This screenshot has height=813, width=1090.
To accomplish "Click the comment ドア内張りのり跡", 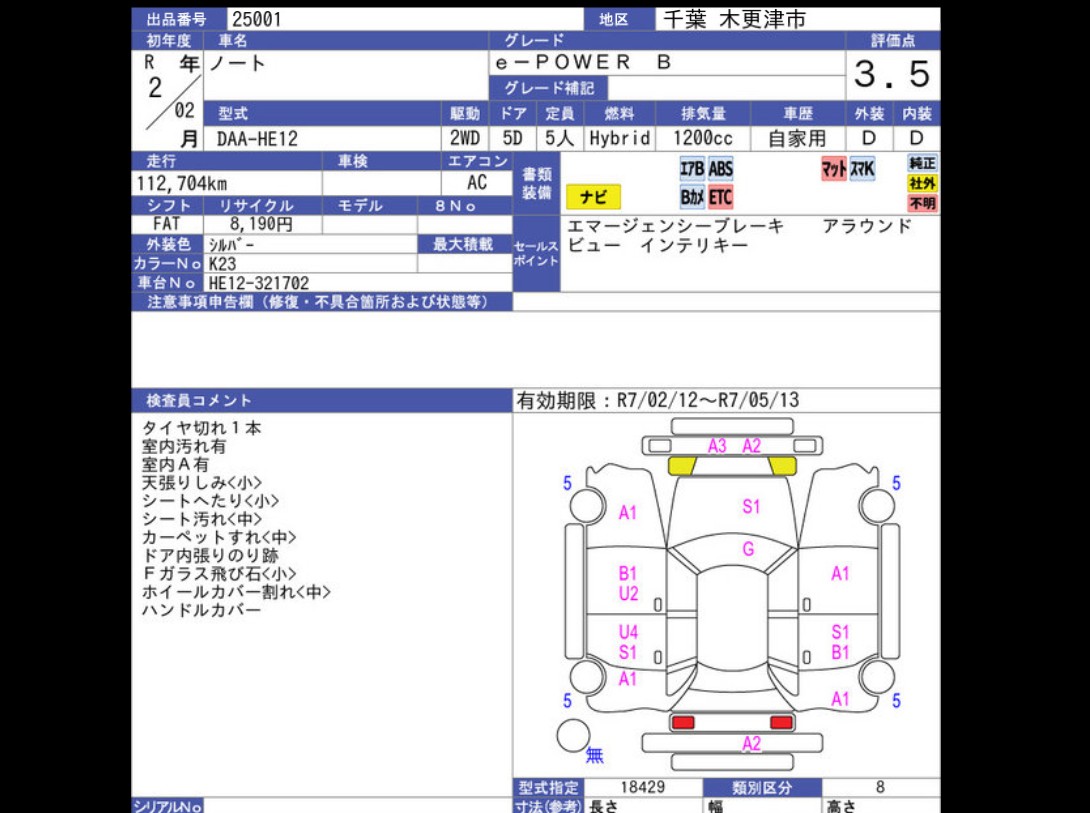I will click(x=210, y=555).
